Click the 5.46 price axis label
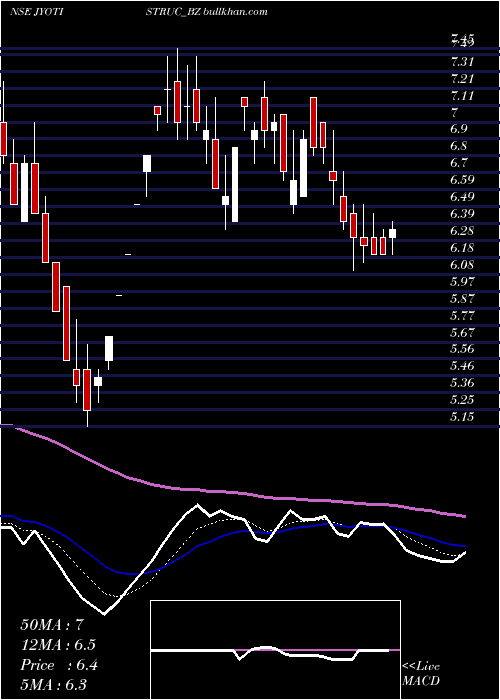500x700 pixels. click(x=462, y=366)
